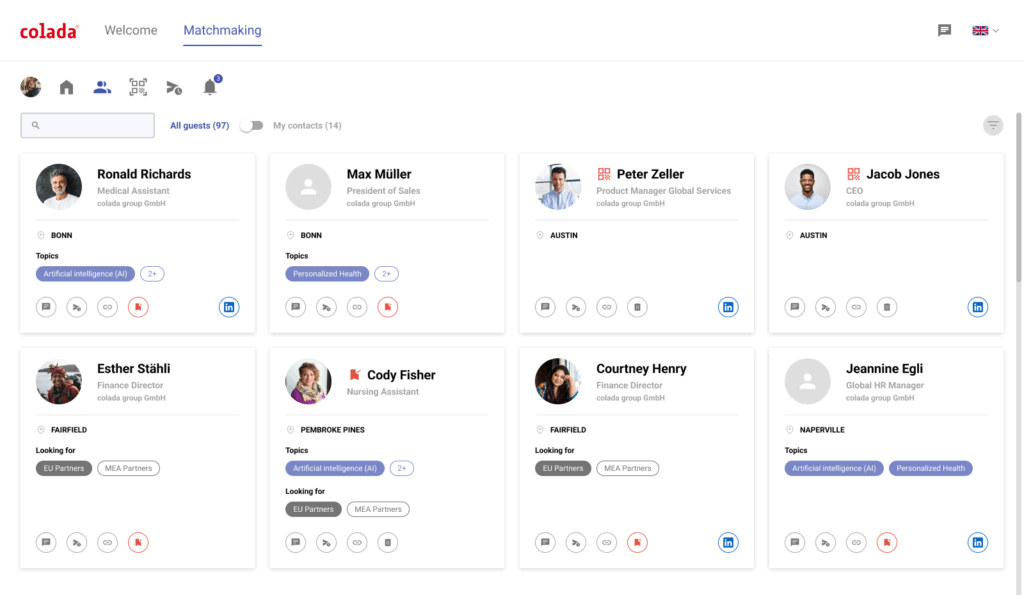Click the All guests (97) label
The width and height of the screenshot is (1024, 595).
199,125
